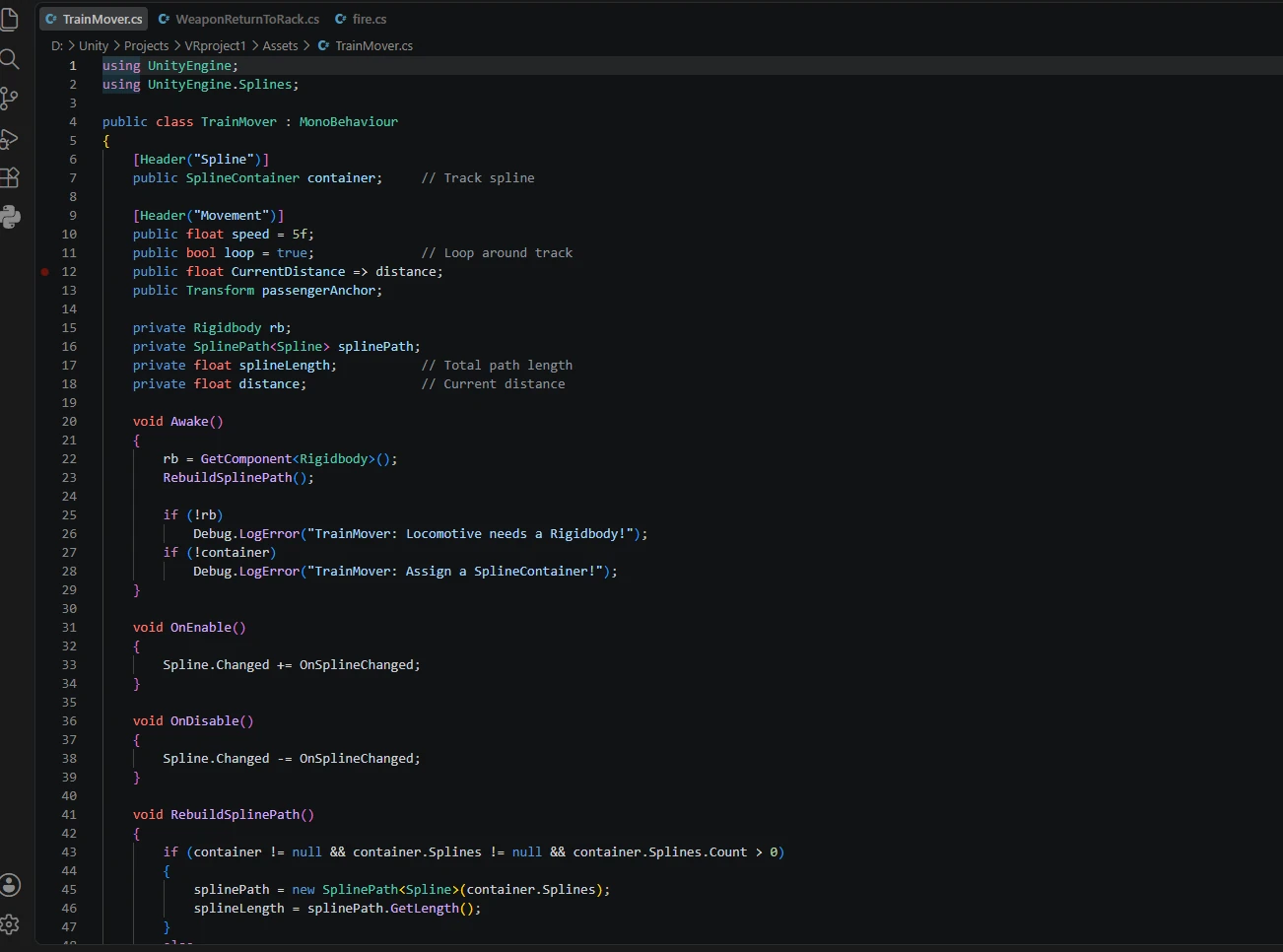Open the TrainMover.cs breadcrumb file entry
This screenshot has width=1283, height=952.
(x=373, y=45)
